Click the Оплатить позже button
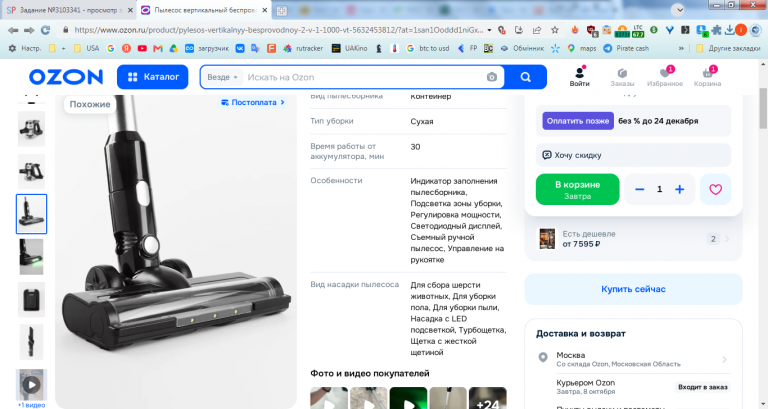The height and width of the screenshot is (409, 768). coord(578,121)
